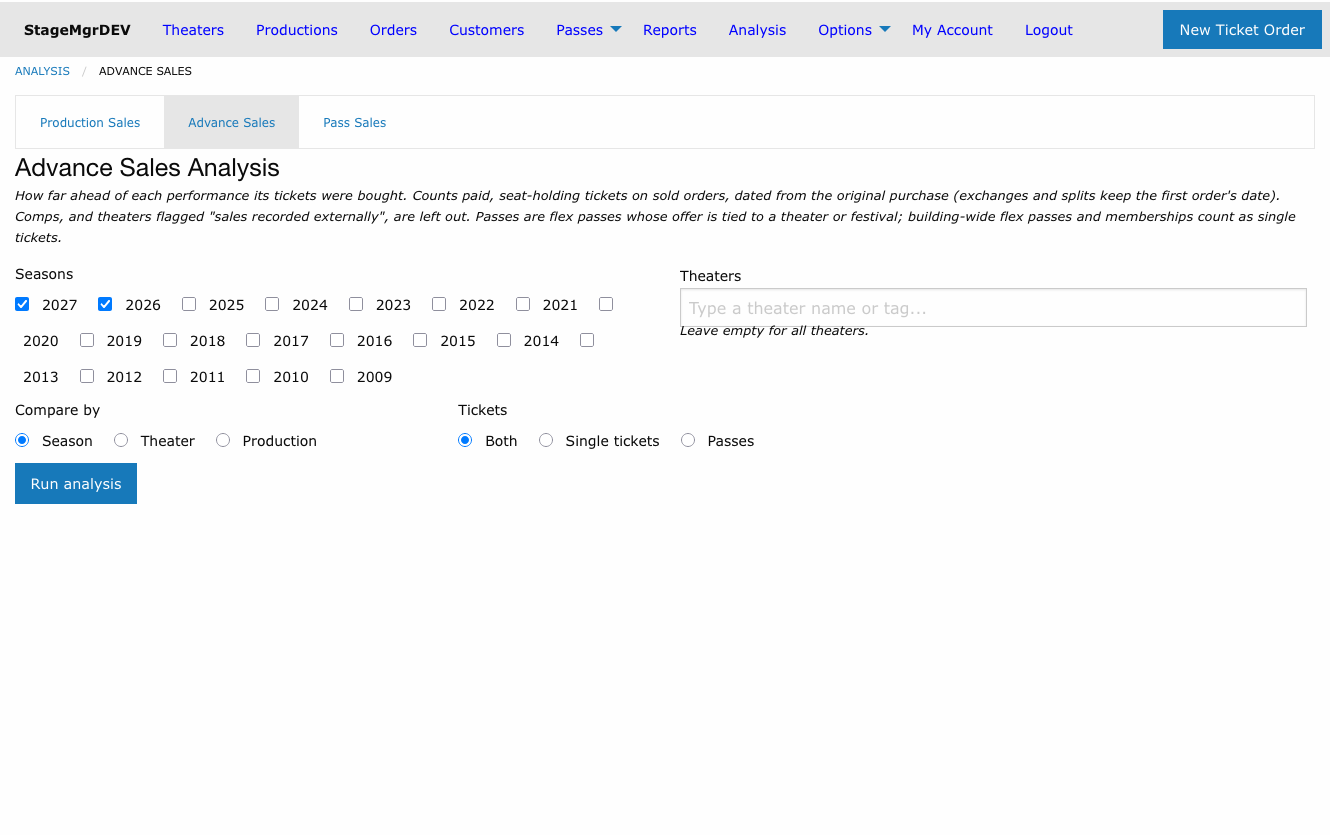This screenshot has width=1330, height=835.
Task: Check the 2022 season checkbox
Action: 439,304
